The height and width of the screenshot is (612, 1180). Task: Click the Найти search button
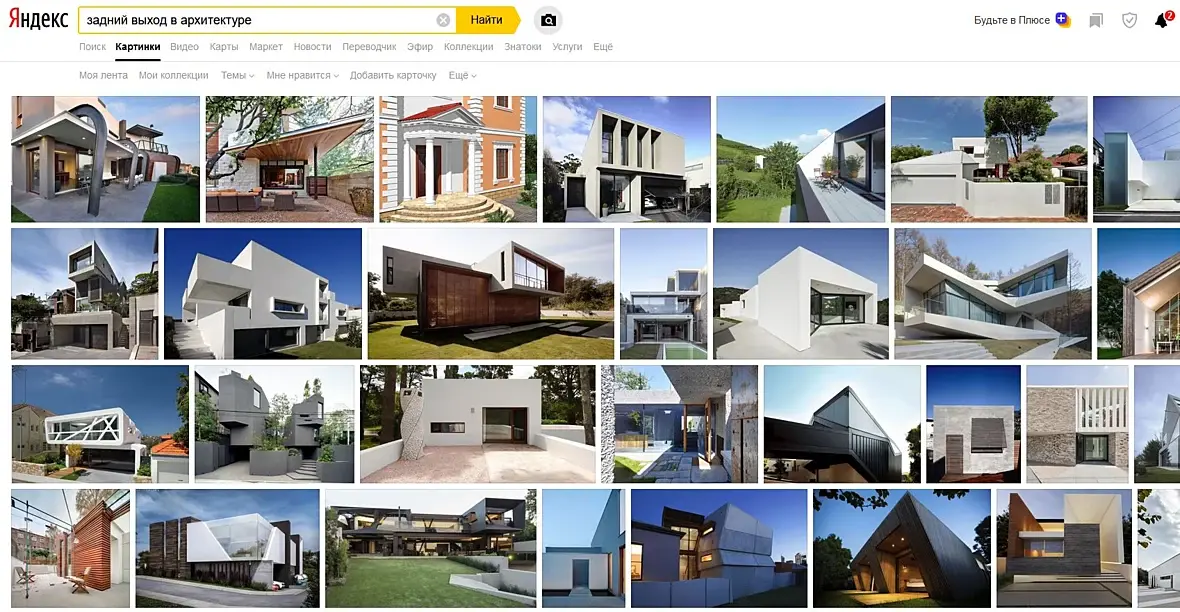(x=487, y=20)
